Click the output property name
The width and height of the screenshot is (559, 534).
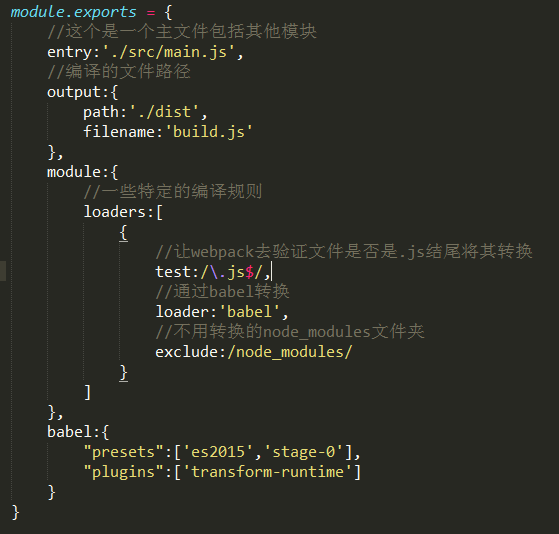(74, 92)
